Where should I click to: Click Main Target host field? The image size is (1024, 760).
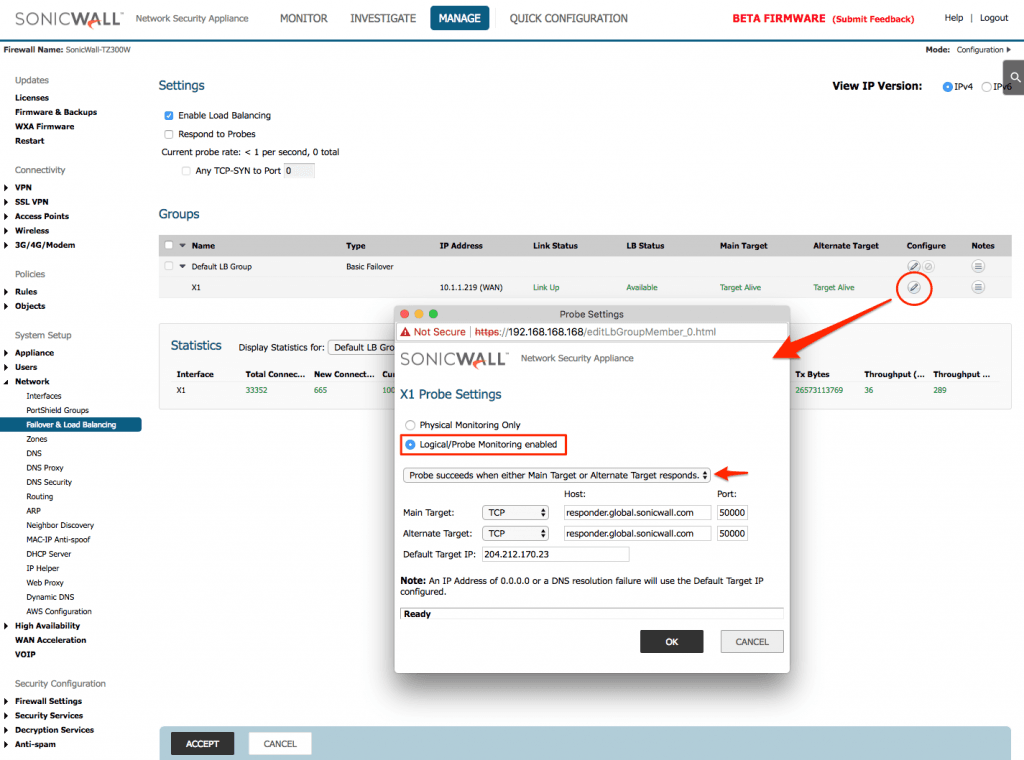tap(637, 513)
